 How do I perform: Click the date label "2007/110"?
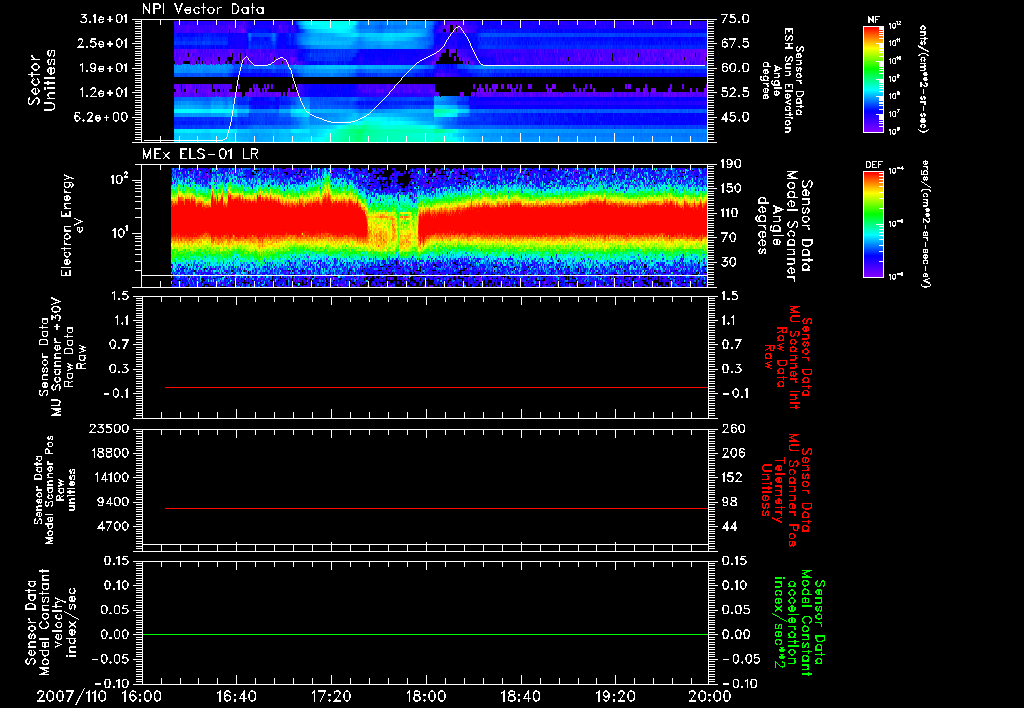[71, 696]
